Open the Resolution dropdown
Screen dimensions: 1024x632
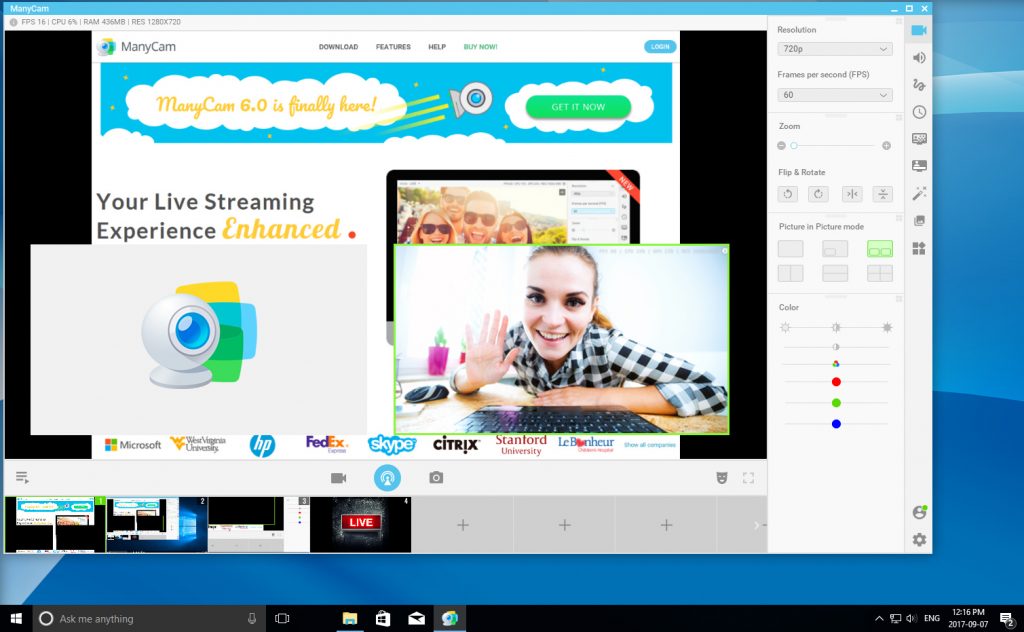pos(835,49)
